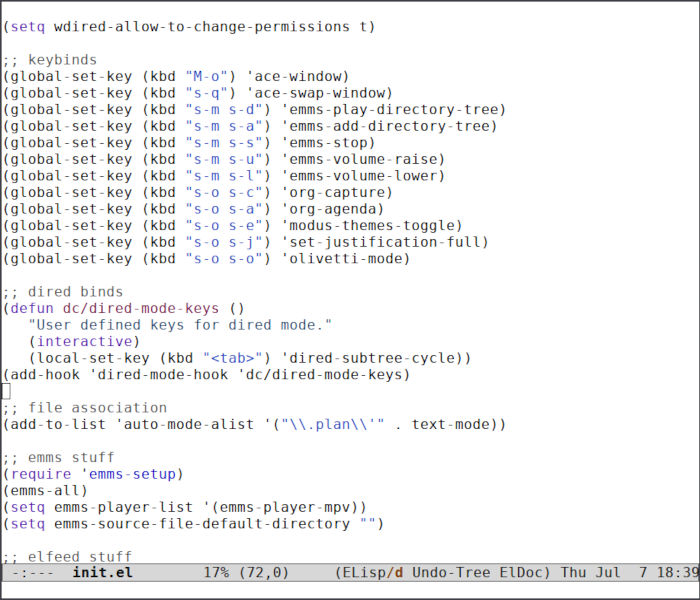The height and width of the screenshot is (600, 700).
Task: Click the 'emms-stop symbol
Action: pyautogui.click(x=328, y=142)
